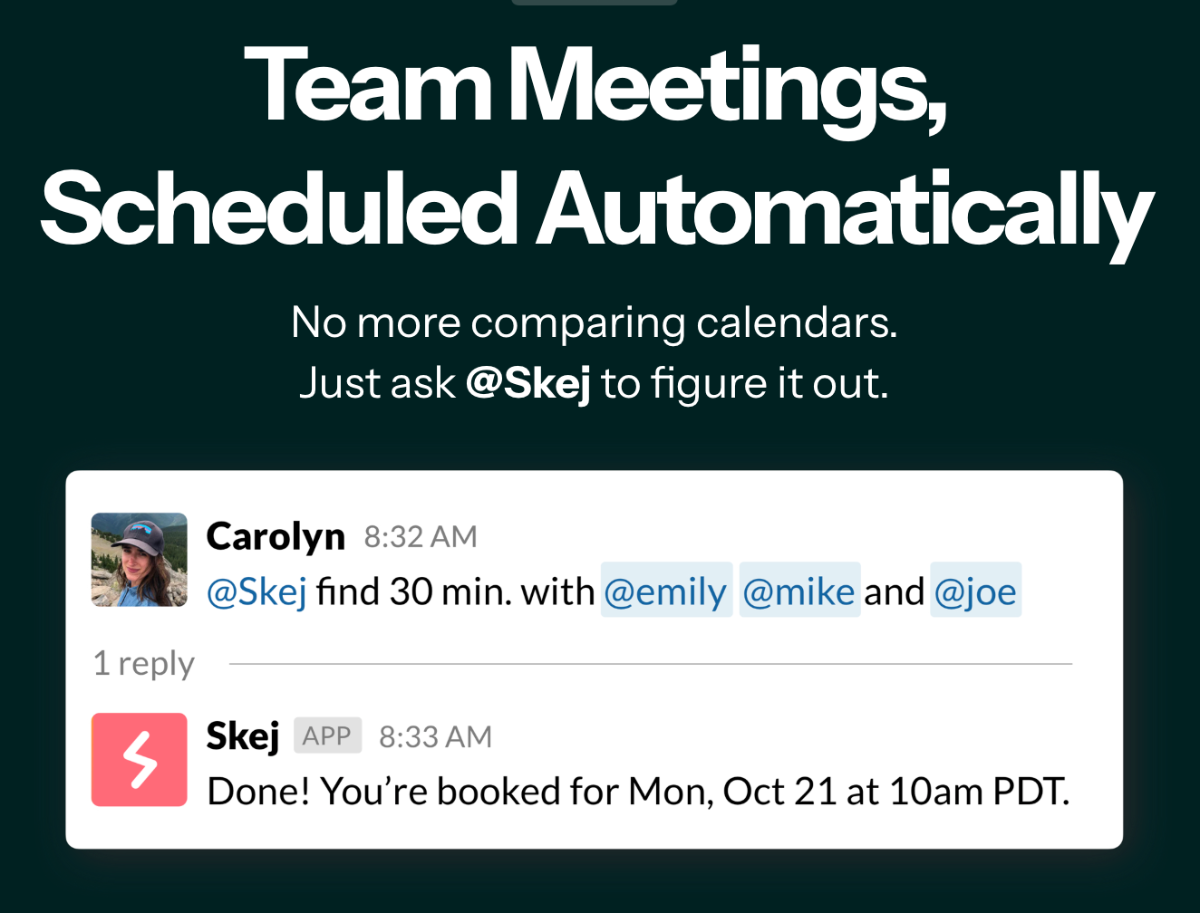Open the @joe mention
The width and height of the screenshot is (1200, 913).
(976, 592)
